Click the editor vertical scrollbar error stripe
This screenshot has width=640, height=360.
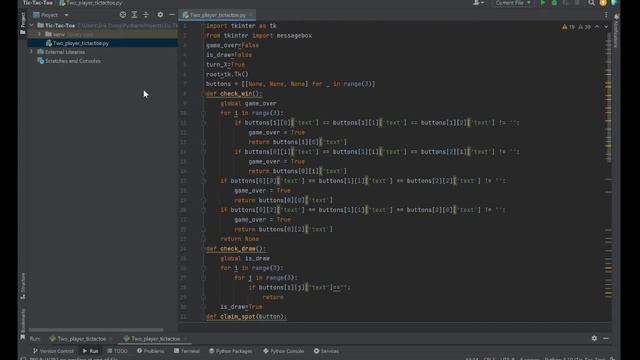(x=608, y=171)
